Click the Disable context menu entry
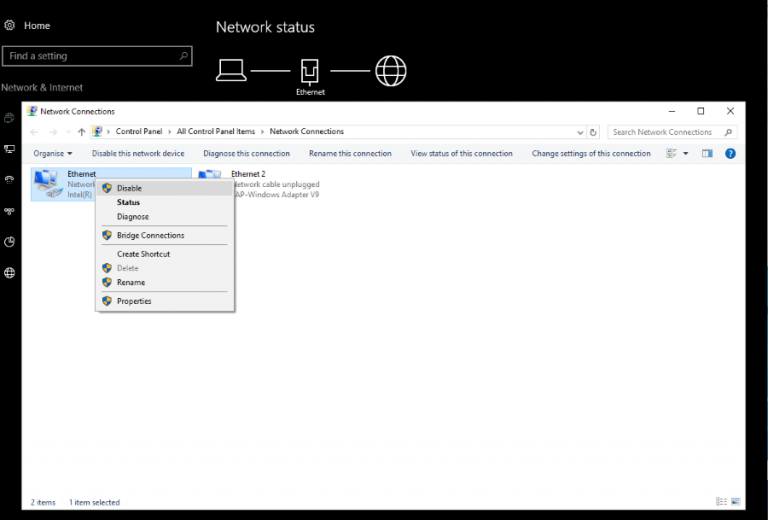 [165, 188]
